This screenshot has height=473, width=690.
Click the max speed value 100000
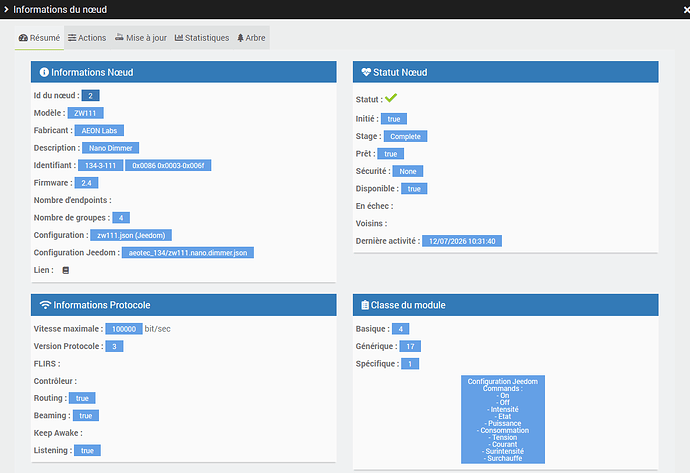[124, 329]
